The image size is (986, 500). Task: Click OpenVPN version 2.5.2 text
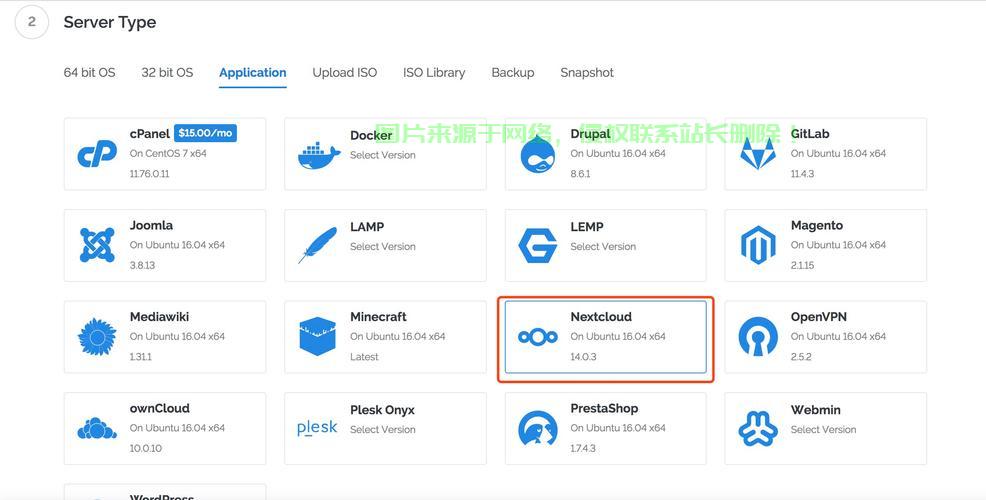click(x=801, y=357)
